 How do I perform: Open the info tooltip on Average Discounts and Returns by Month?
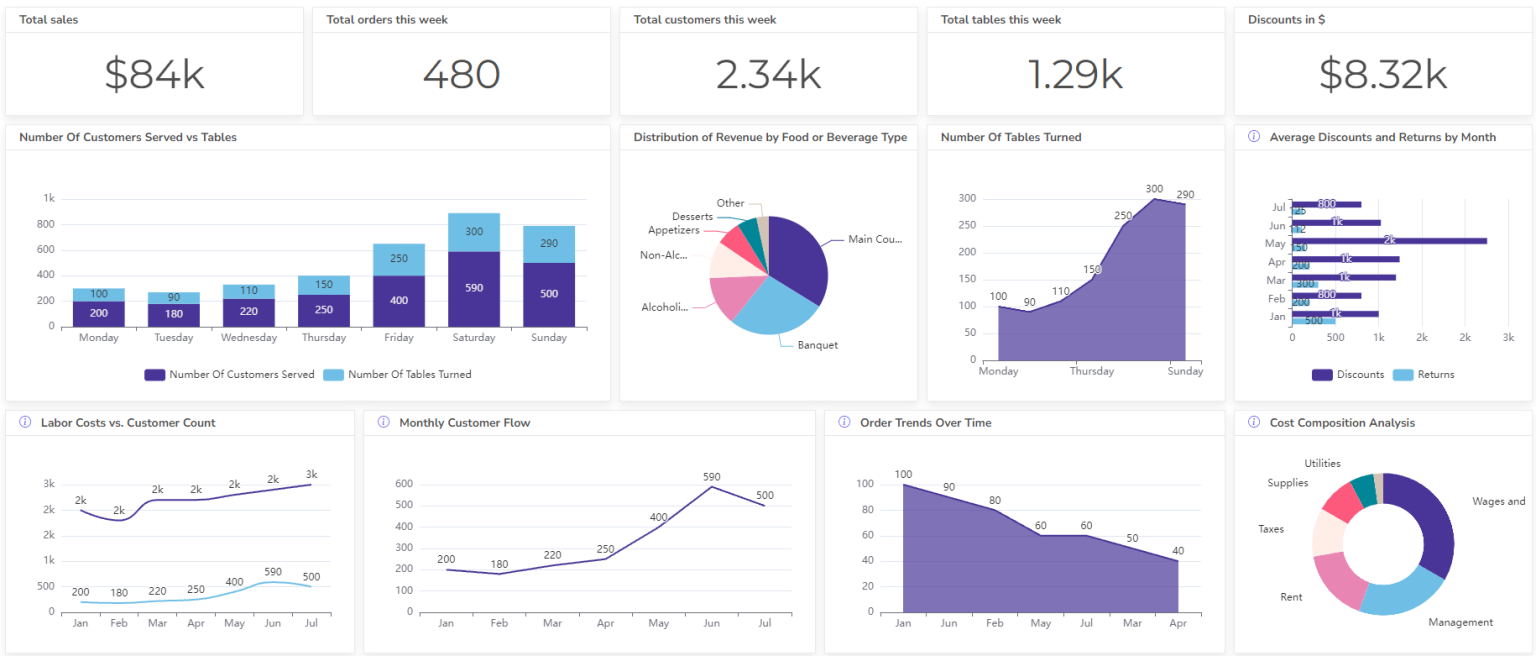[1253, 137]
